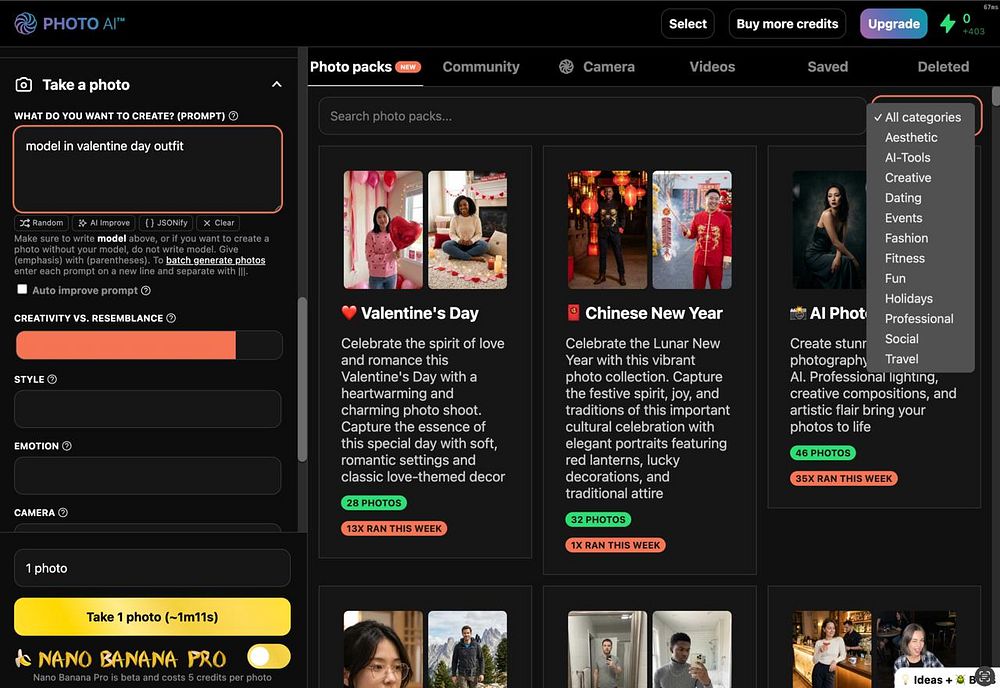Click the heart icon by Valentine's Day
1000x688 pixels.
pos(349,312)
